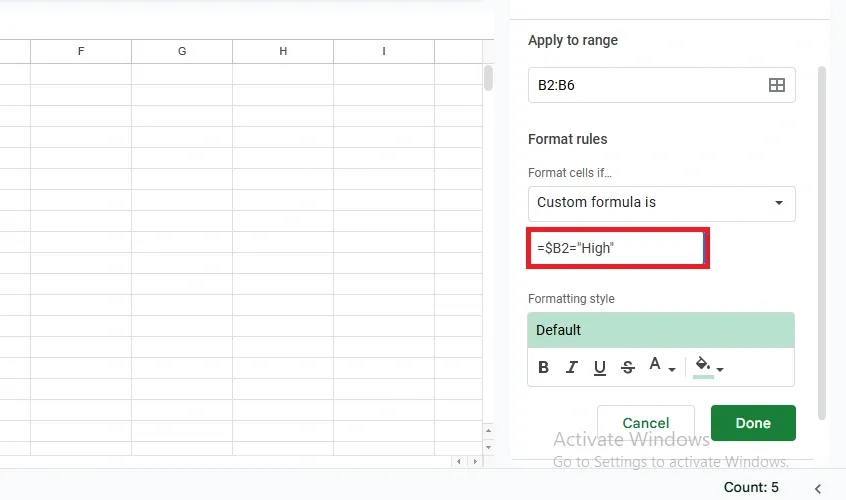Toggle italic in formatting style
Screen dimensions: 846x500
pos(572,367)
